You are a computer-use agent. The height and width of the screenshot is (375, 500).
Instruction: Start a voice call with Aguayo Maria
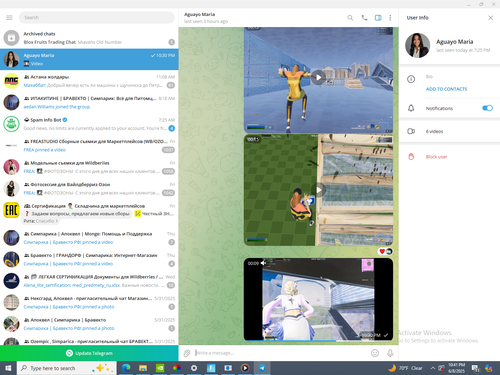pyautogui.click(x=364, y=18)
